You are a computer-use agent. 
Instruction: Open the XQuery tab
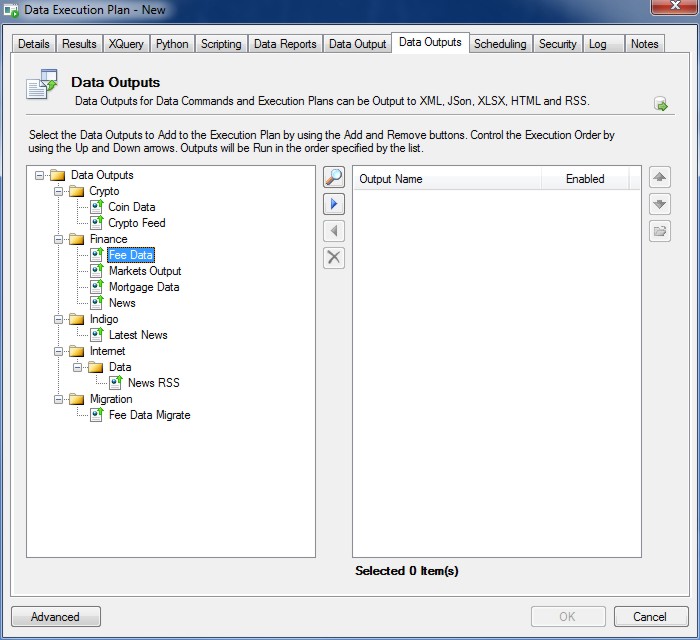[x=126, y=44]
